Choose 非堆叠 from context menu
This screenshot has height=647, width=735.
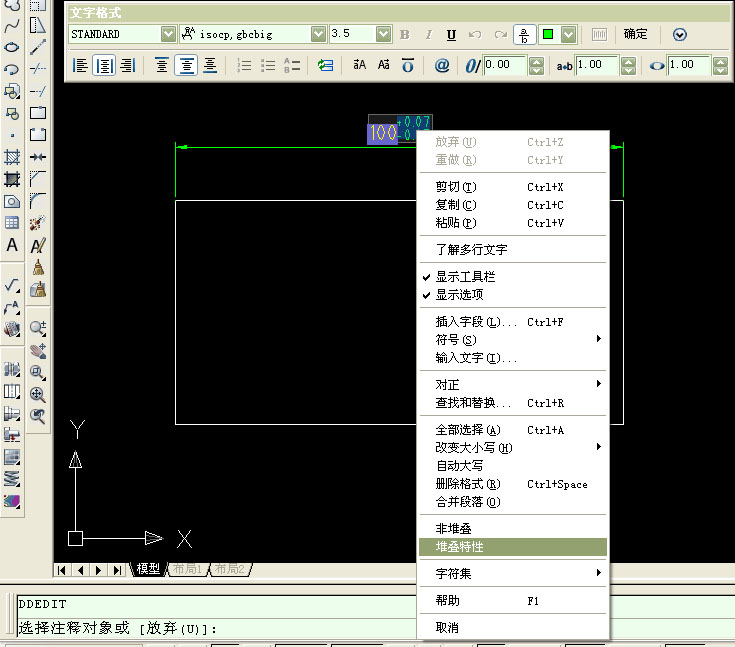coord(513,528)
